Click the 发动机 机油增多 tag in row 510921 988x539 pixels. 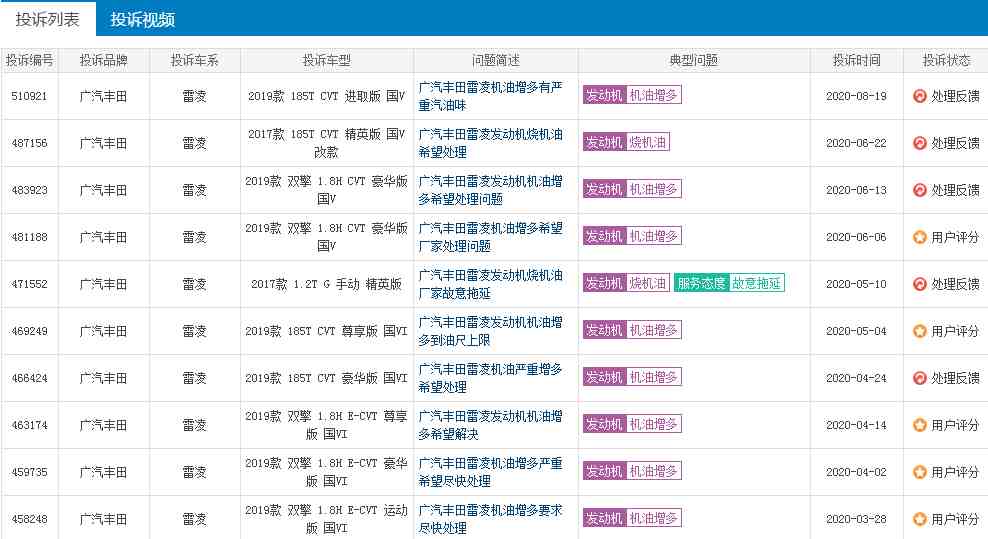(632, 95)
